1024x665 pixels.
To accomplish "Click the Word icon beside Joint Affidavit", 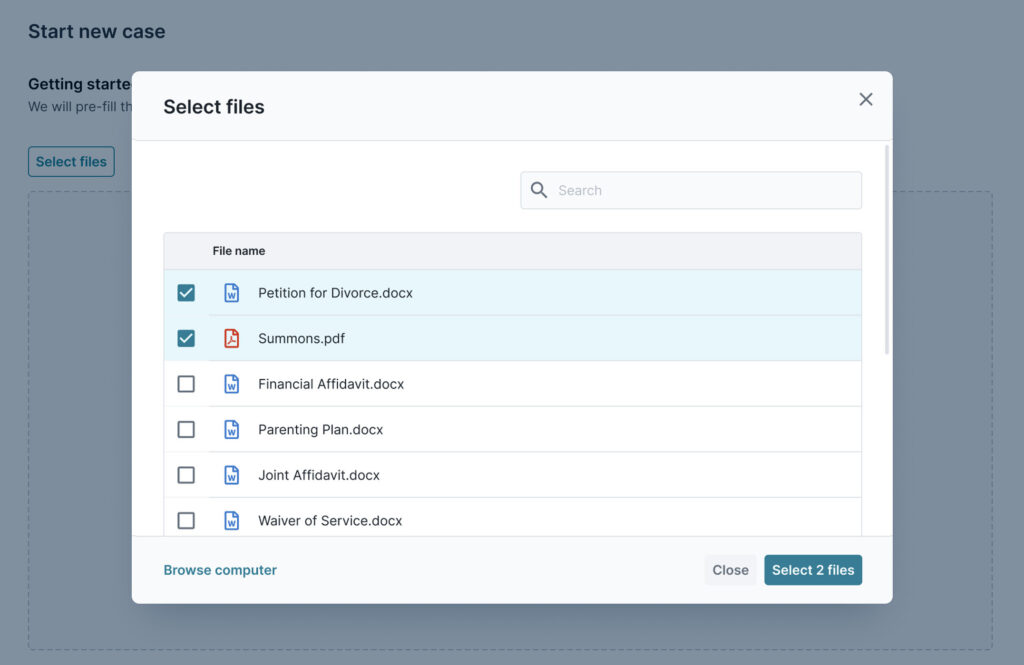I will pos(232,475).
